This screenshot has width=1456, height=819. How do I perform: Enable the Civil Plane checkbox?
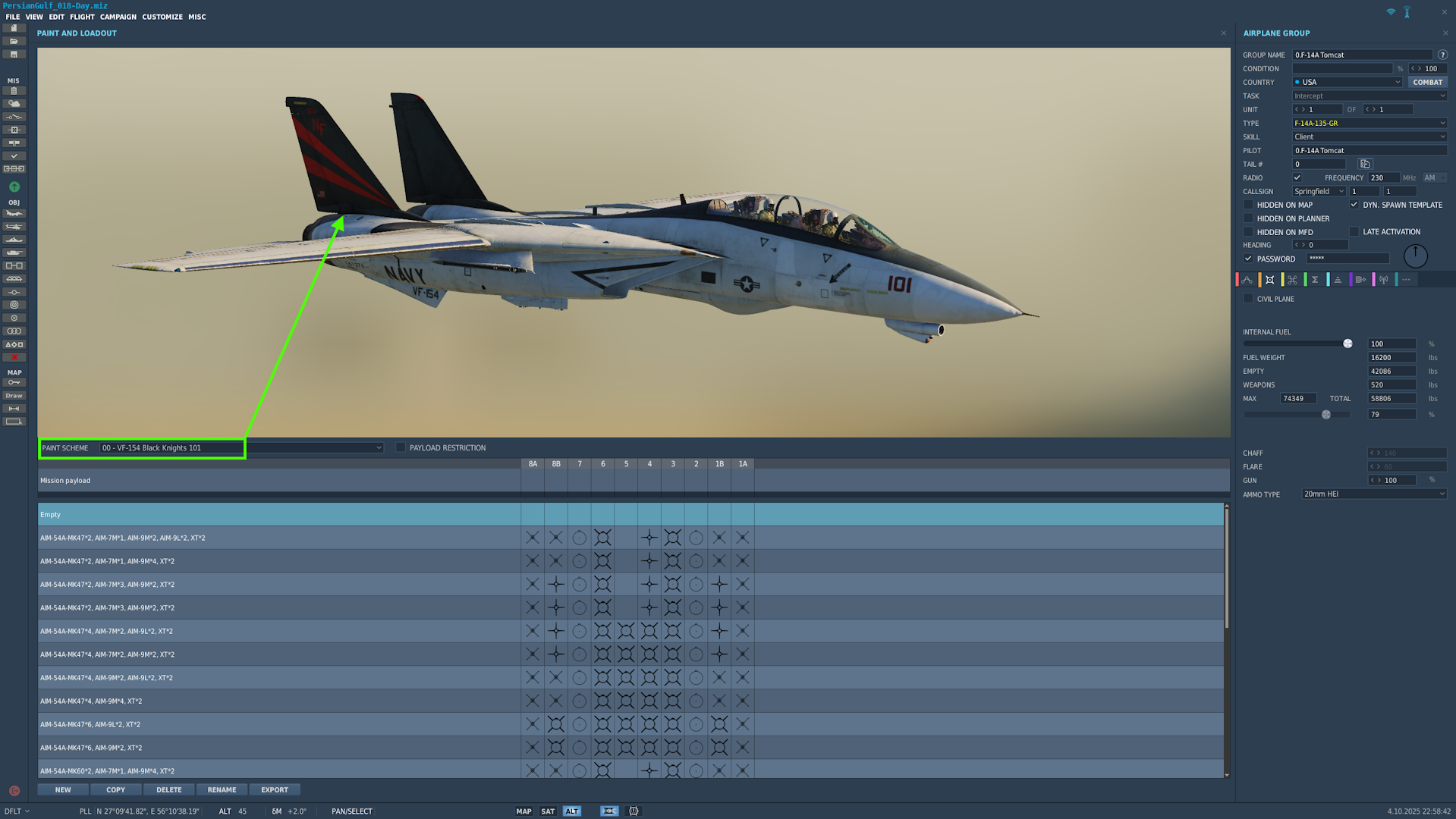point(1248,299)
